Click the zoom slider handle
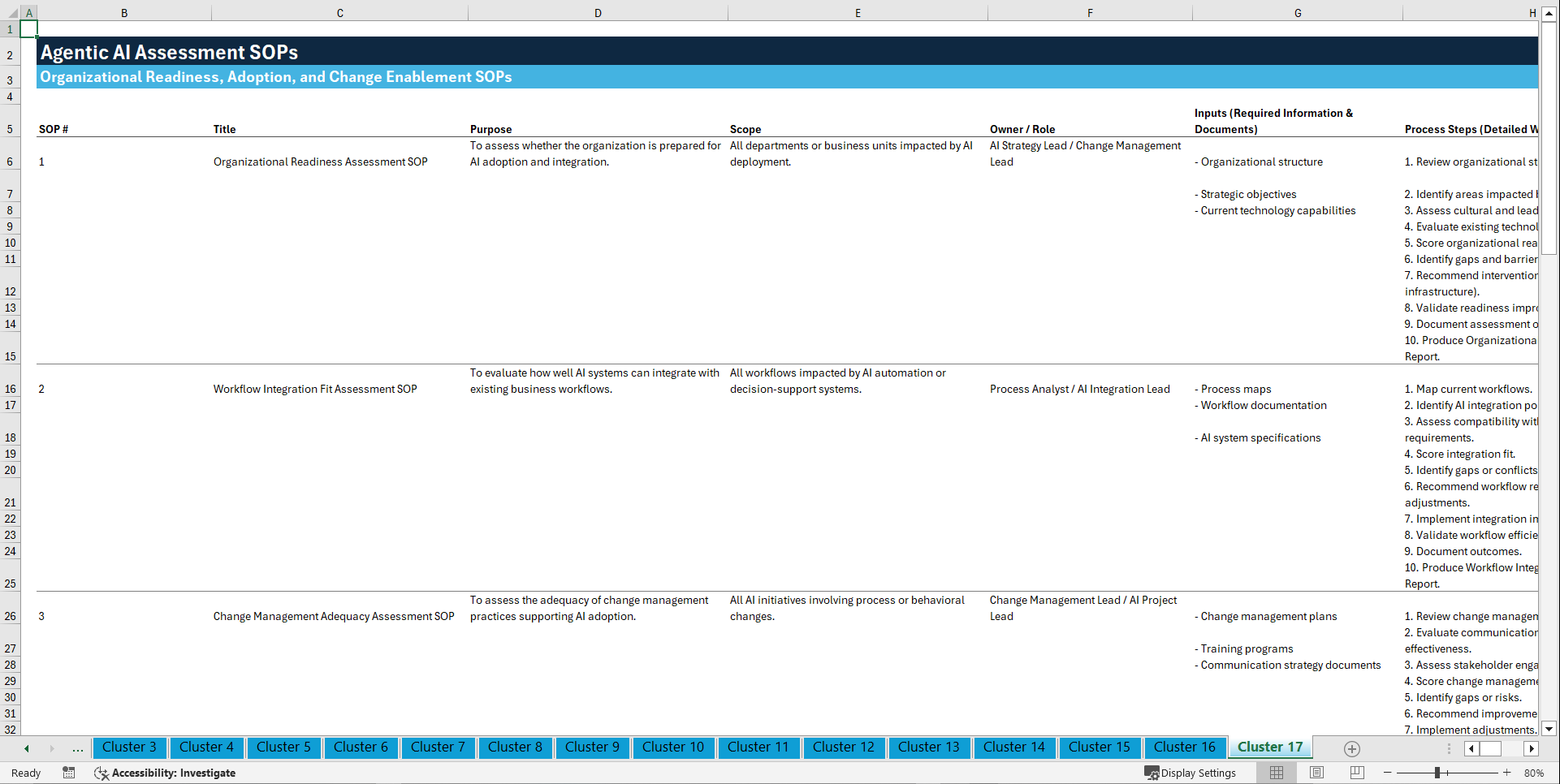The width and height of the screenshot is (1560, 784). coord(1437,773)
